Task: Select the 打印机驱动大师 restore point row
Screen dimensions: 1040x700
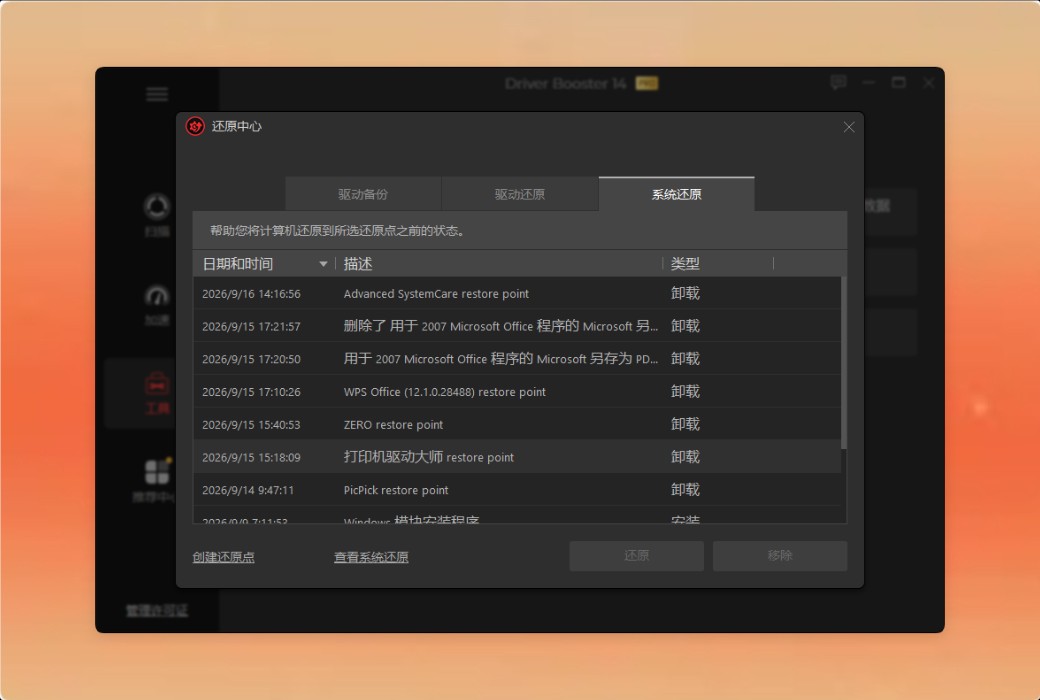Action: coord(517,456)
